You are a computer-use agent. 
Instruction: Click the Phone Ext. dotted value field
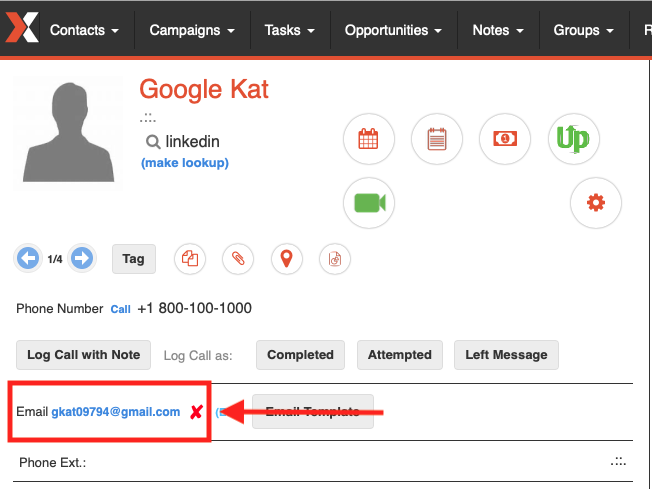pos(618,462)
